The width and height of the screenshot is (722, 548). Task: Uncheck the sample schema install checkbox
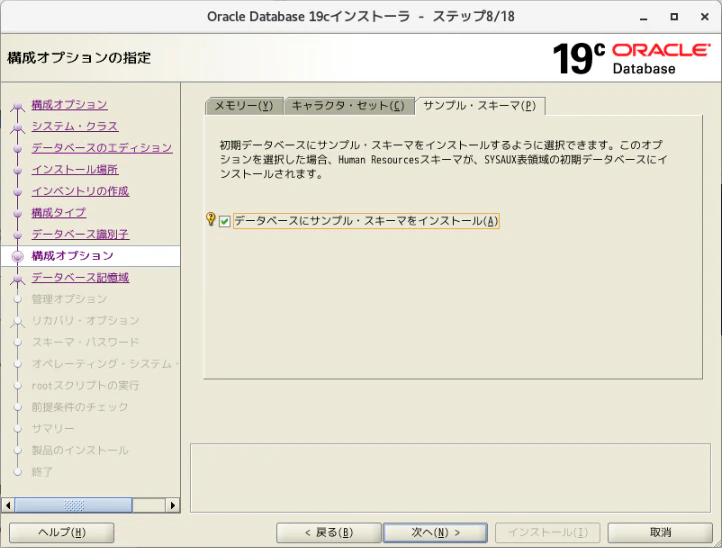[225, 222]
